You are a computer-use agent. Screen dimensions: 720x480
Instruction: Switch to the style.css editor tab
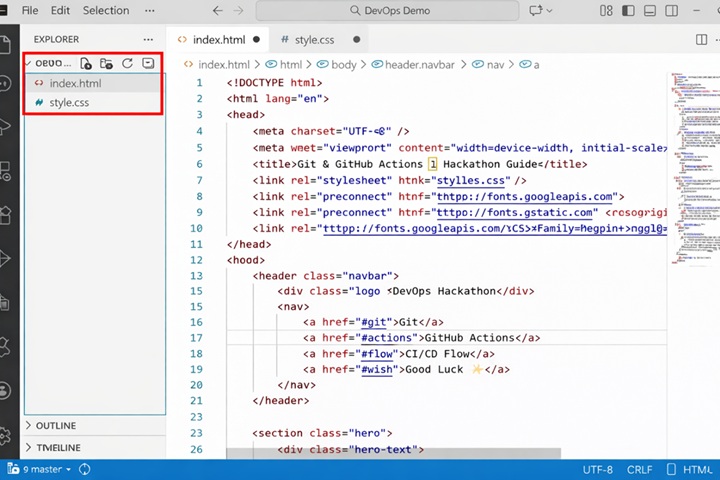pyautogui.click(x=306, y=40)
